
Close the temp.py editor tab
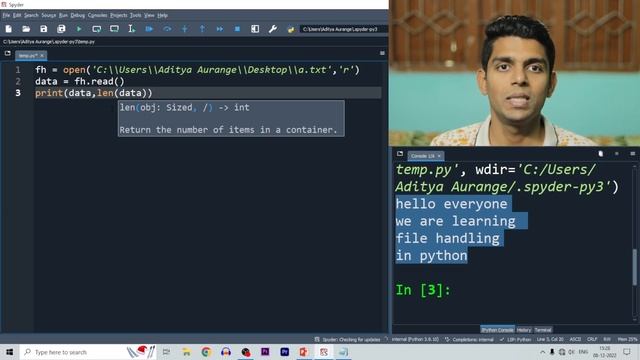coord(42,56)
